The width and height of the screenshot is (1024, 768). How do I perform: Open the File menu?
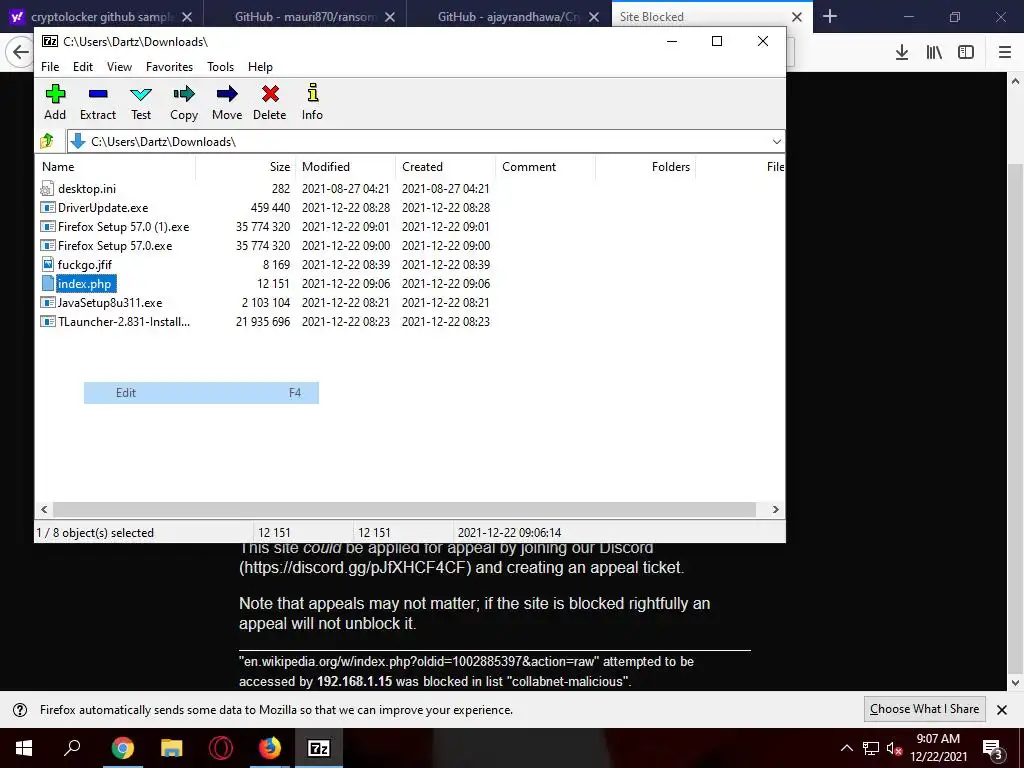point(50,67)
